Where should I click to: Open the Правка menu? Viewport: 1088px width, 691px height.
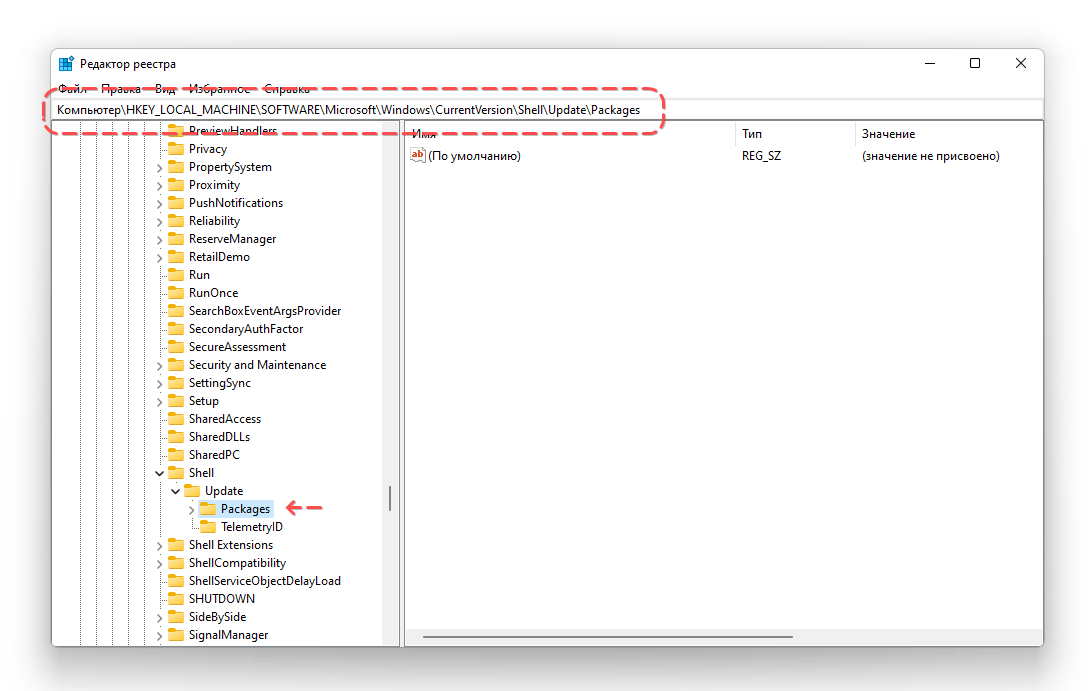[x=121, y=89]
